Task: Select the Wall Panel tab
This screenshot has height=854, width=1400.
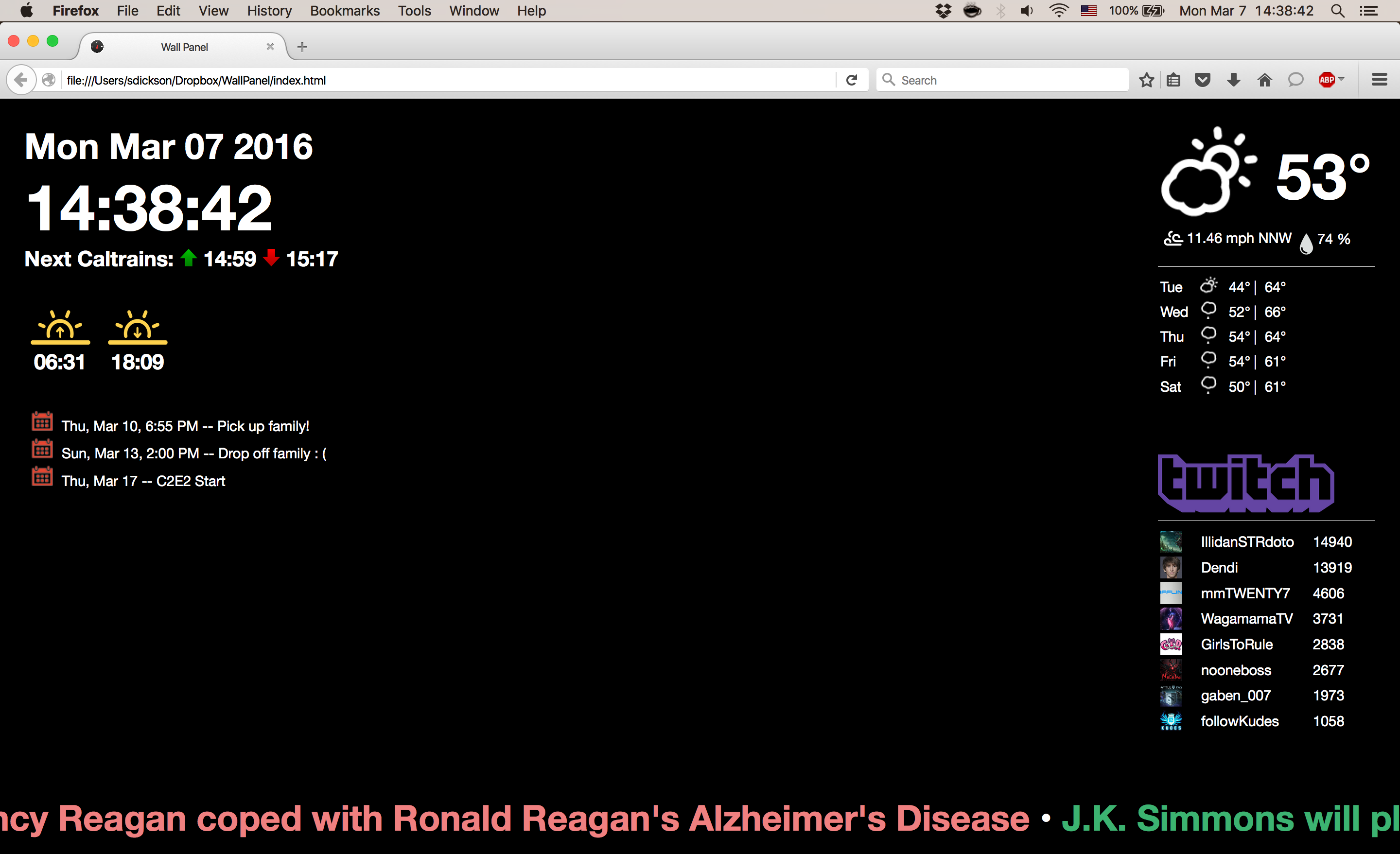Action: click(184, 47)
